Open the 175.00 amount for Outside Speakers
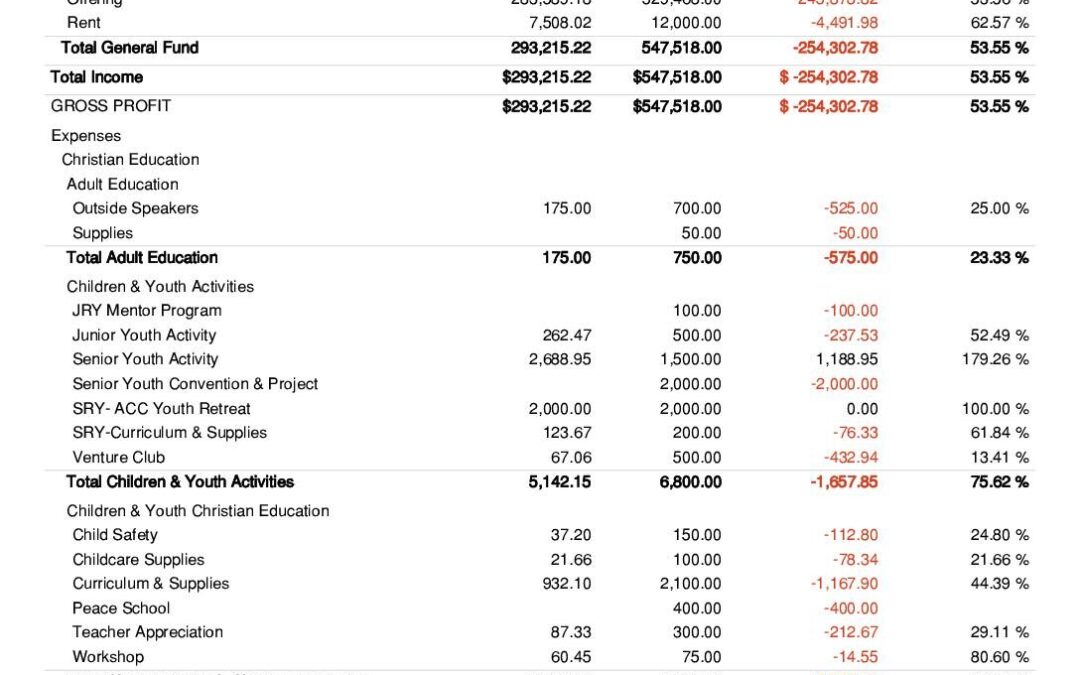Image resolution: width=1080 pixels, height=675 pixels. point(567,208)
